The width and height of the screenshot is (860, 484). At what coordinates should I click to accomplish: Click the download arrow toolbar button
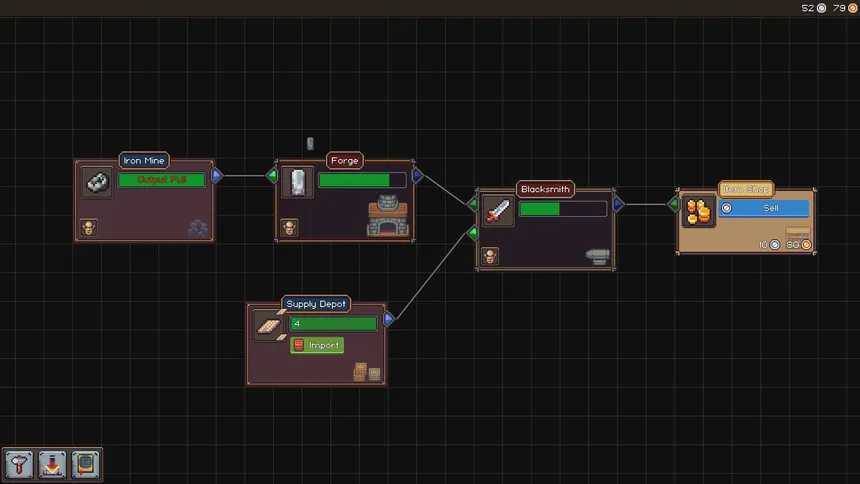52,464
